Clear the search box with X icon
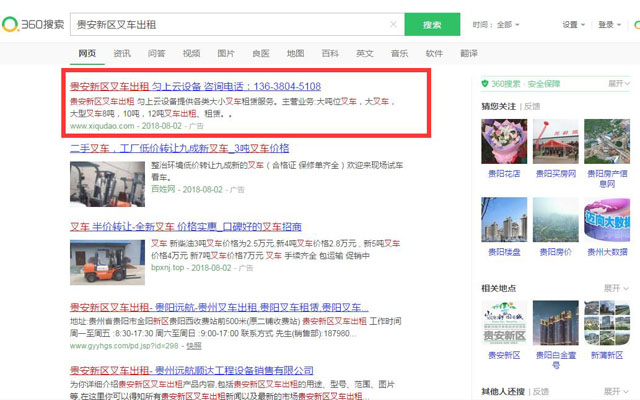640x400 pixels. pos(393,24)
